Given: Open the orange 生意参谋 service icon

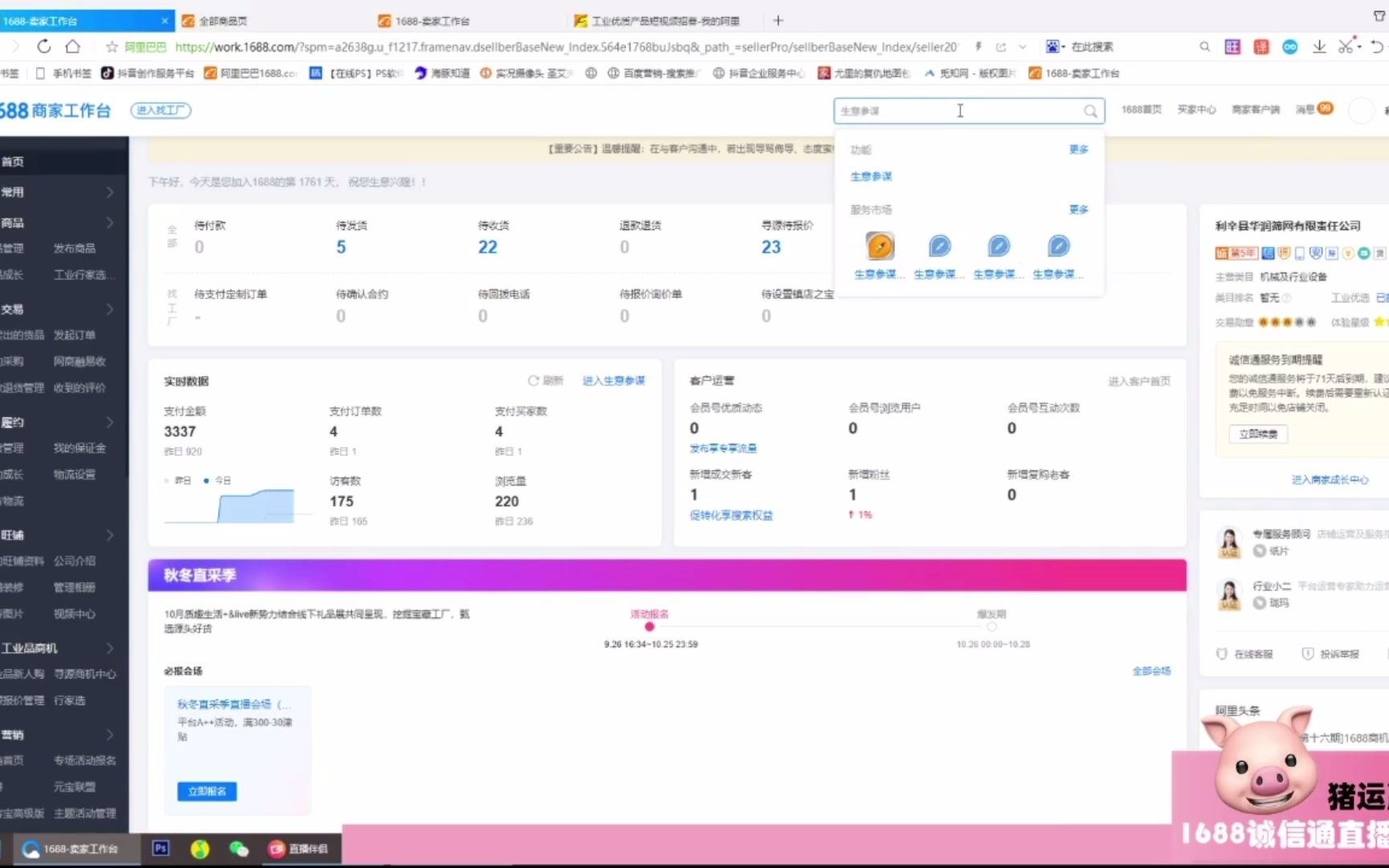Looking at the screenshot, I should (880, 246).
